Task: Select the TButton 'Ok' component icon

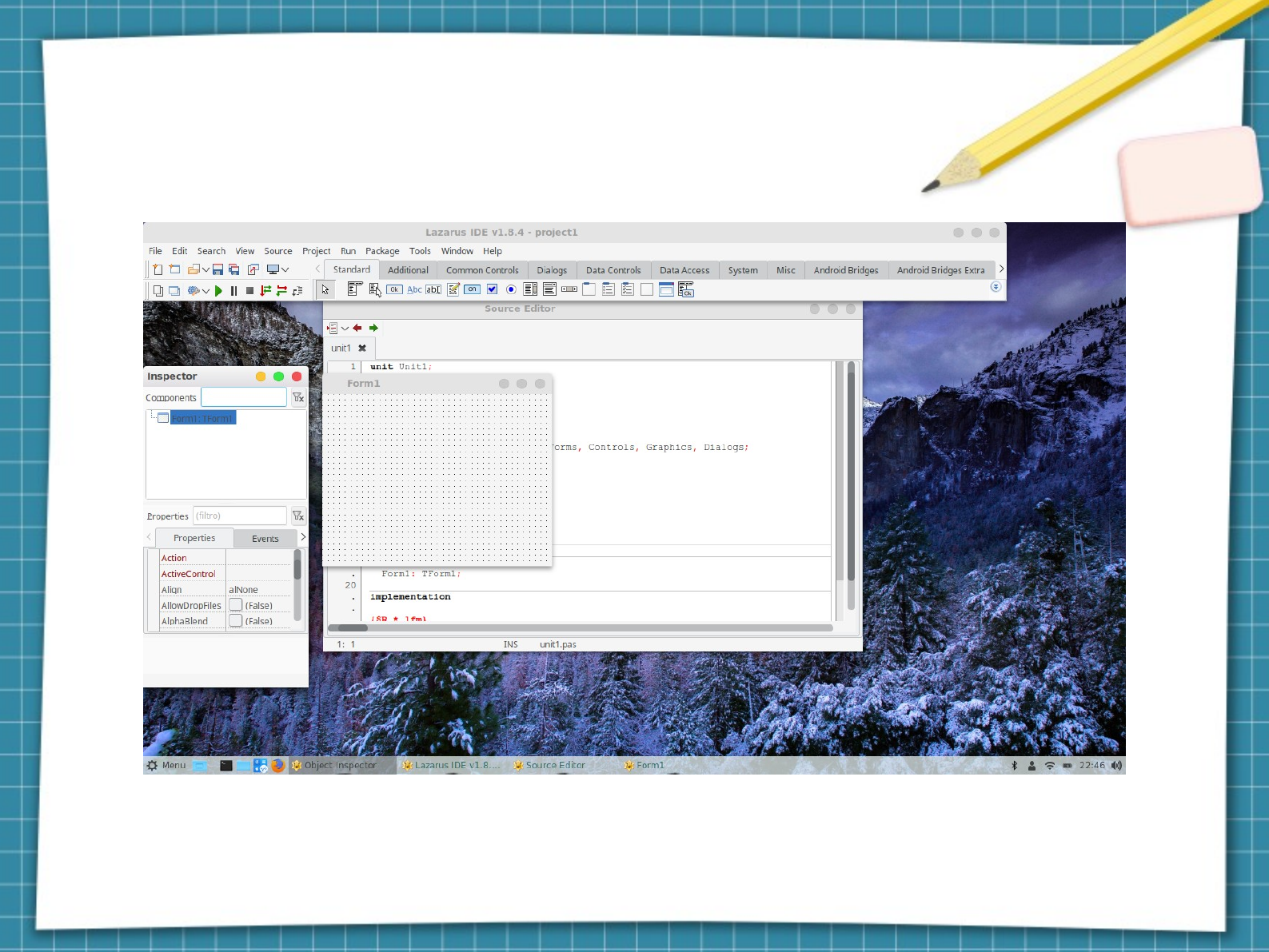Action: (x=394, y=289)
